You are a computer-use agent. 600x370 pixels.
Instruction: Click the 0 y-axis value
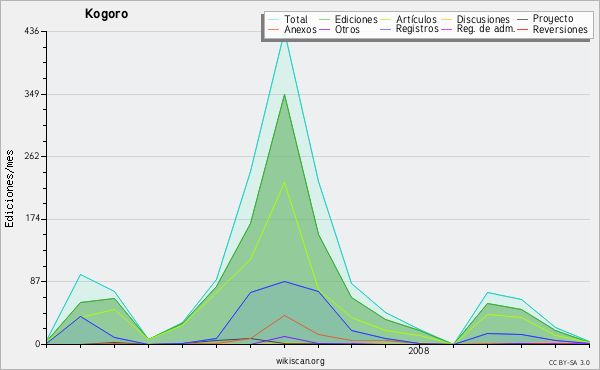38,344
